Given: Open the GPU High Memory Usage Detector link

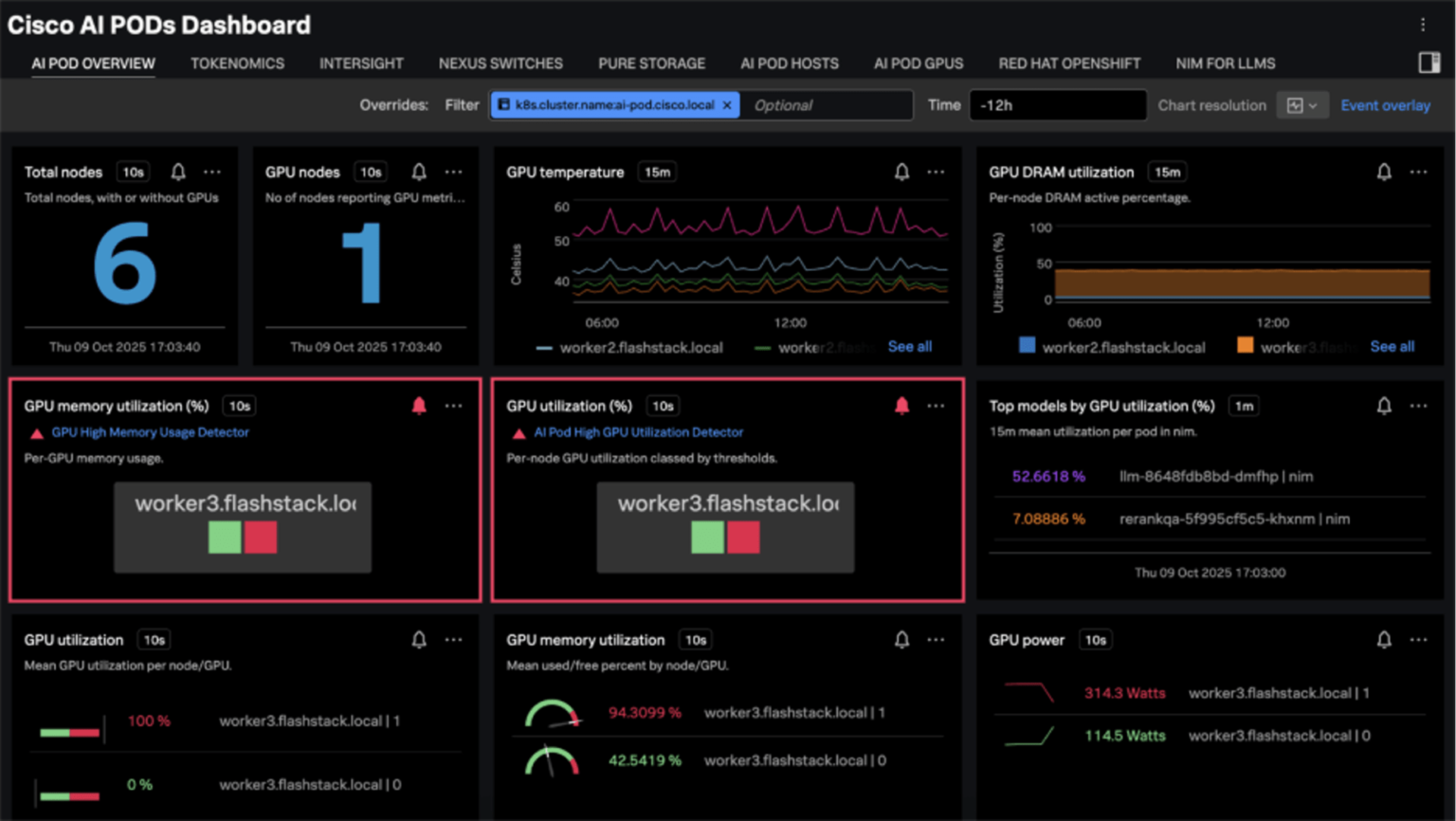Looking at the screenshot, I should [150, 432].
